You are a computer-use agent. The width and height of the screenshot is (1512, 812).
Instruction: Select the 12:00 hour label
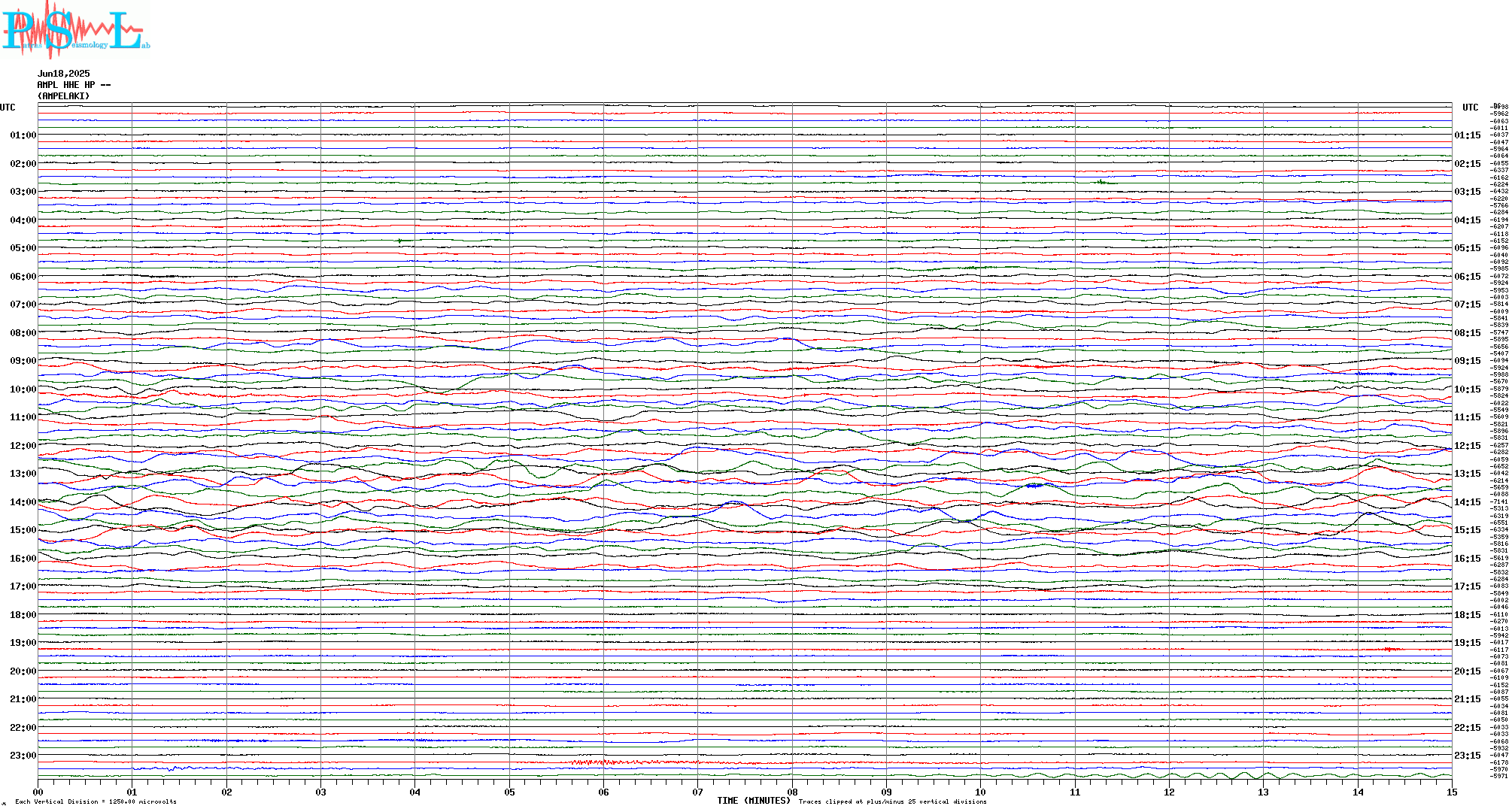coord(23,446)
